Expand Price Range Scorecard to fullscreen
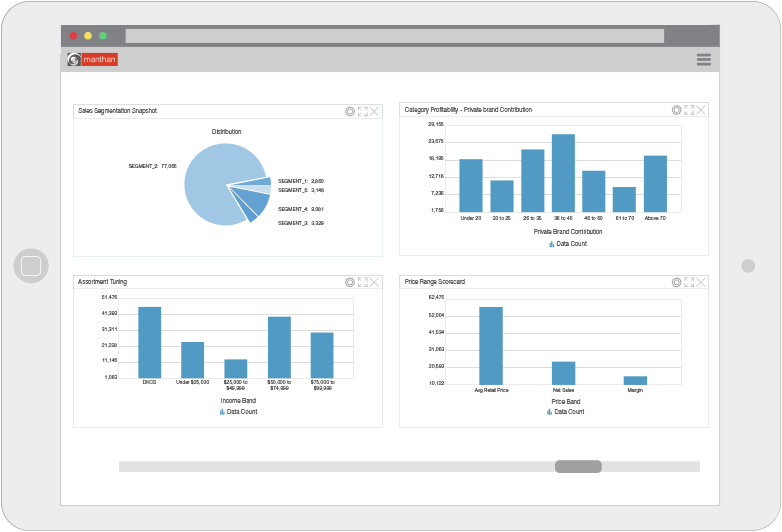This screenshot has height=532, width=782. pyautogui.click(x=689, y=283)
